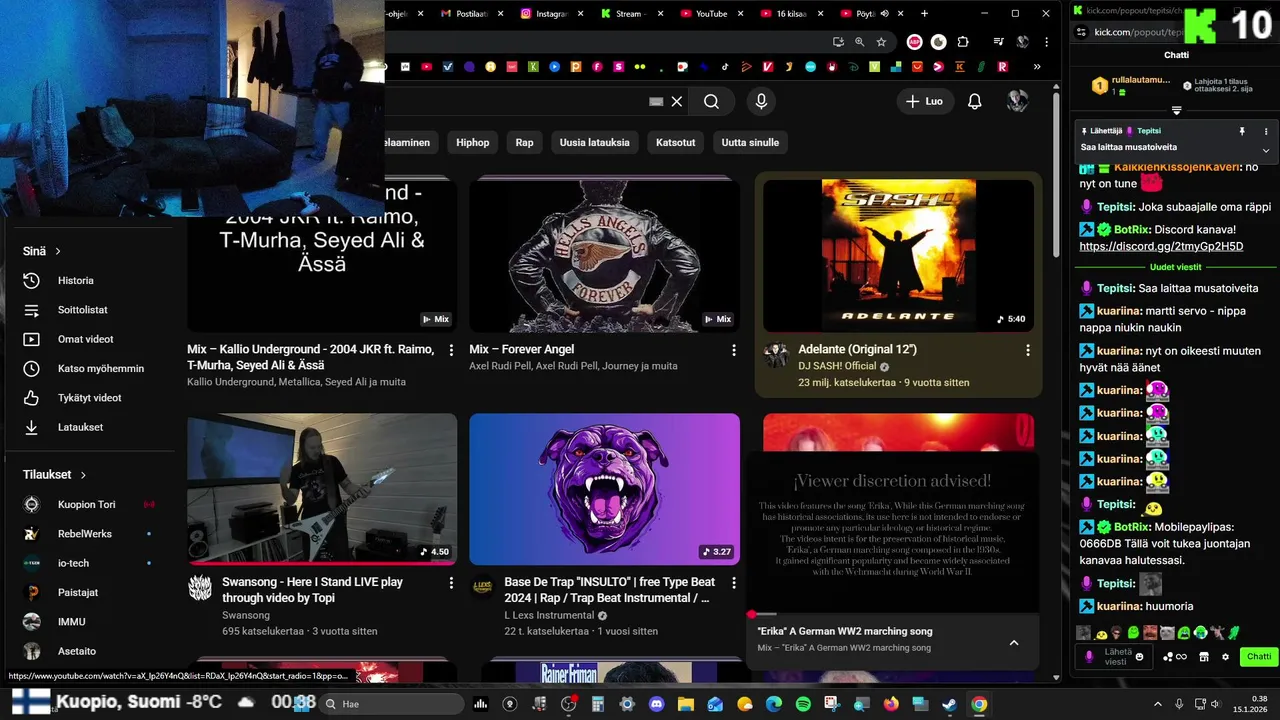Image resolution: width=1280 pixels, height=720 pixels.
Task: Clear the search field with the X
Action: click(677, 101)
